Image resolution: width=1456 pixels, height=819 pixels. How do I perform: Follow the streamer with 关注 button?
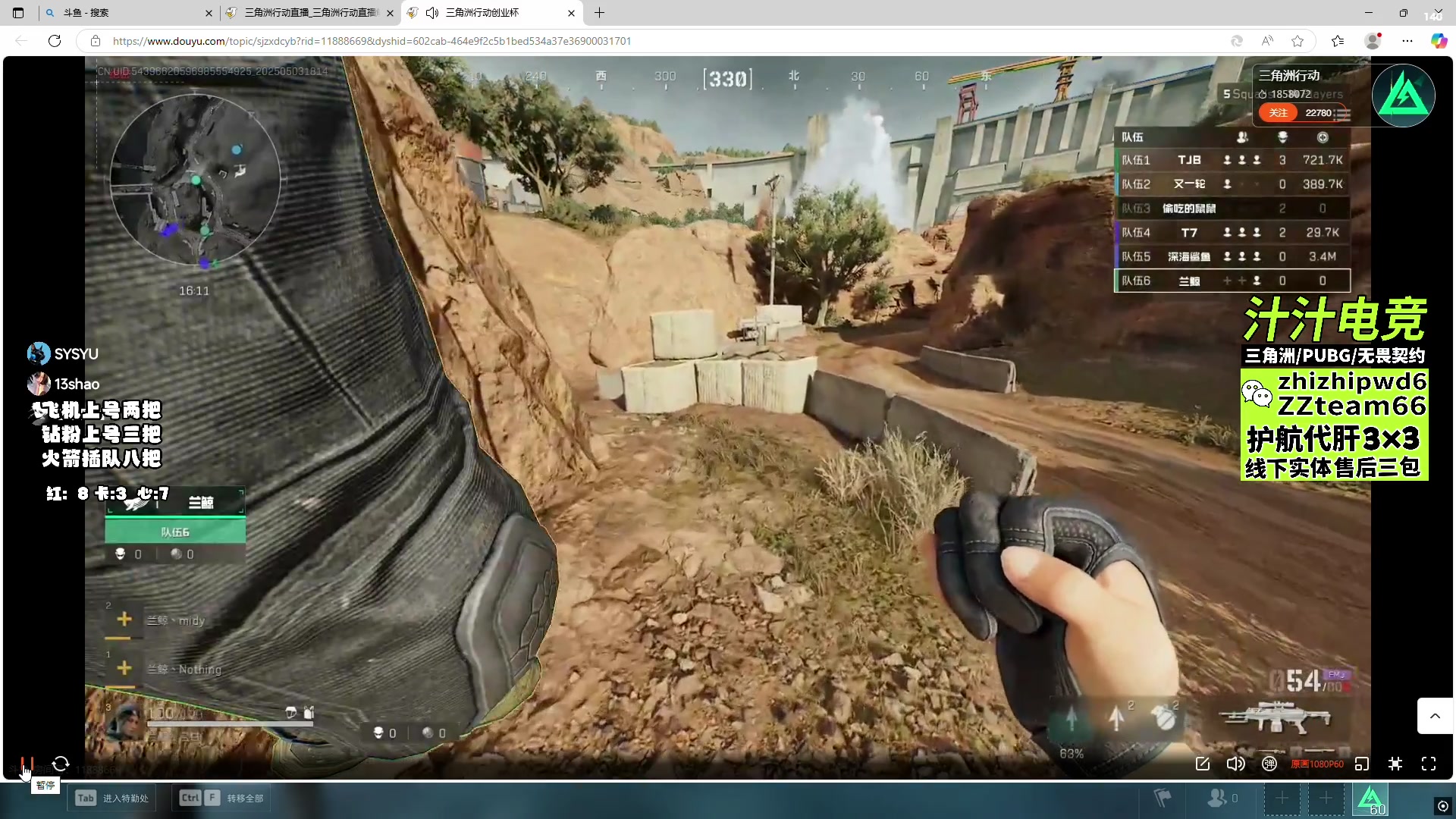coord(1279,113)
